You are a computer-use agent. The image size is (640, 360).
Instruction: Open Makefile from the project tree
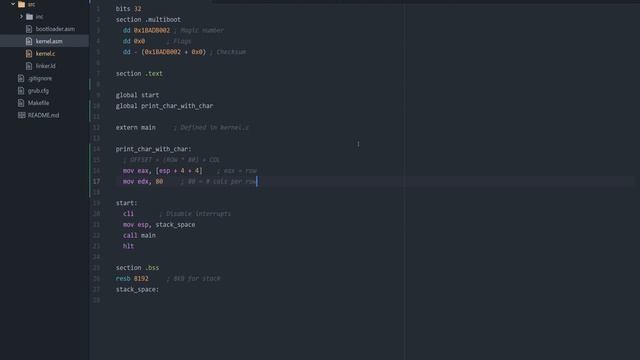pos(38,103)
